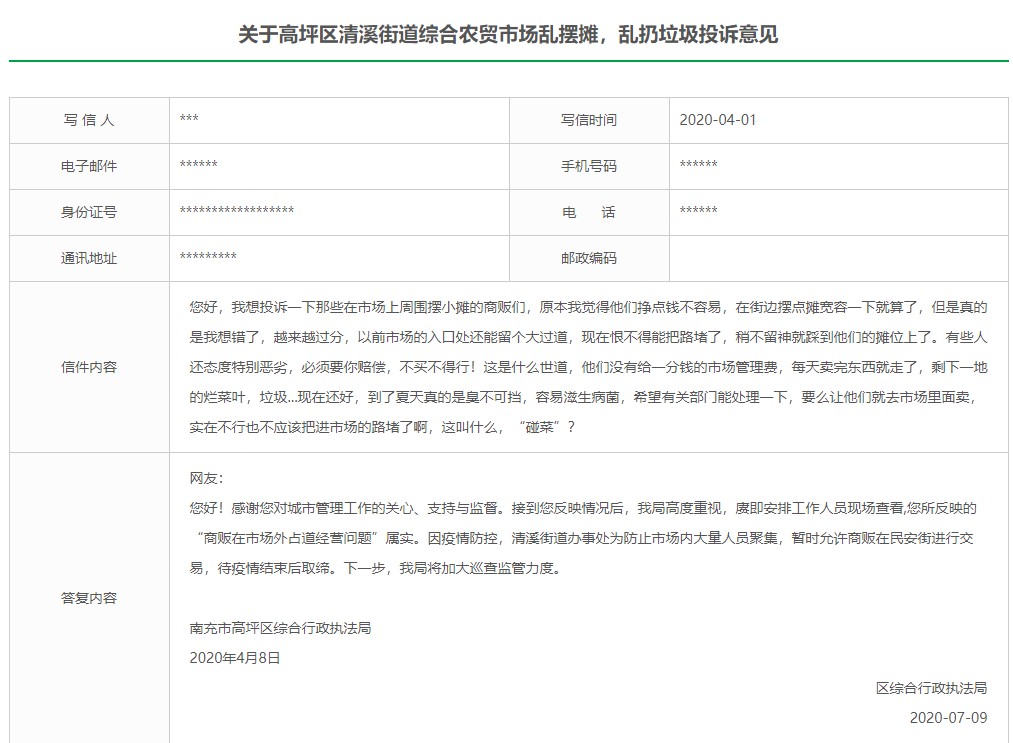
Task: Click the masked 通讯地址 value
Action: pyautogui.click(x=208, y=258)
